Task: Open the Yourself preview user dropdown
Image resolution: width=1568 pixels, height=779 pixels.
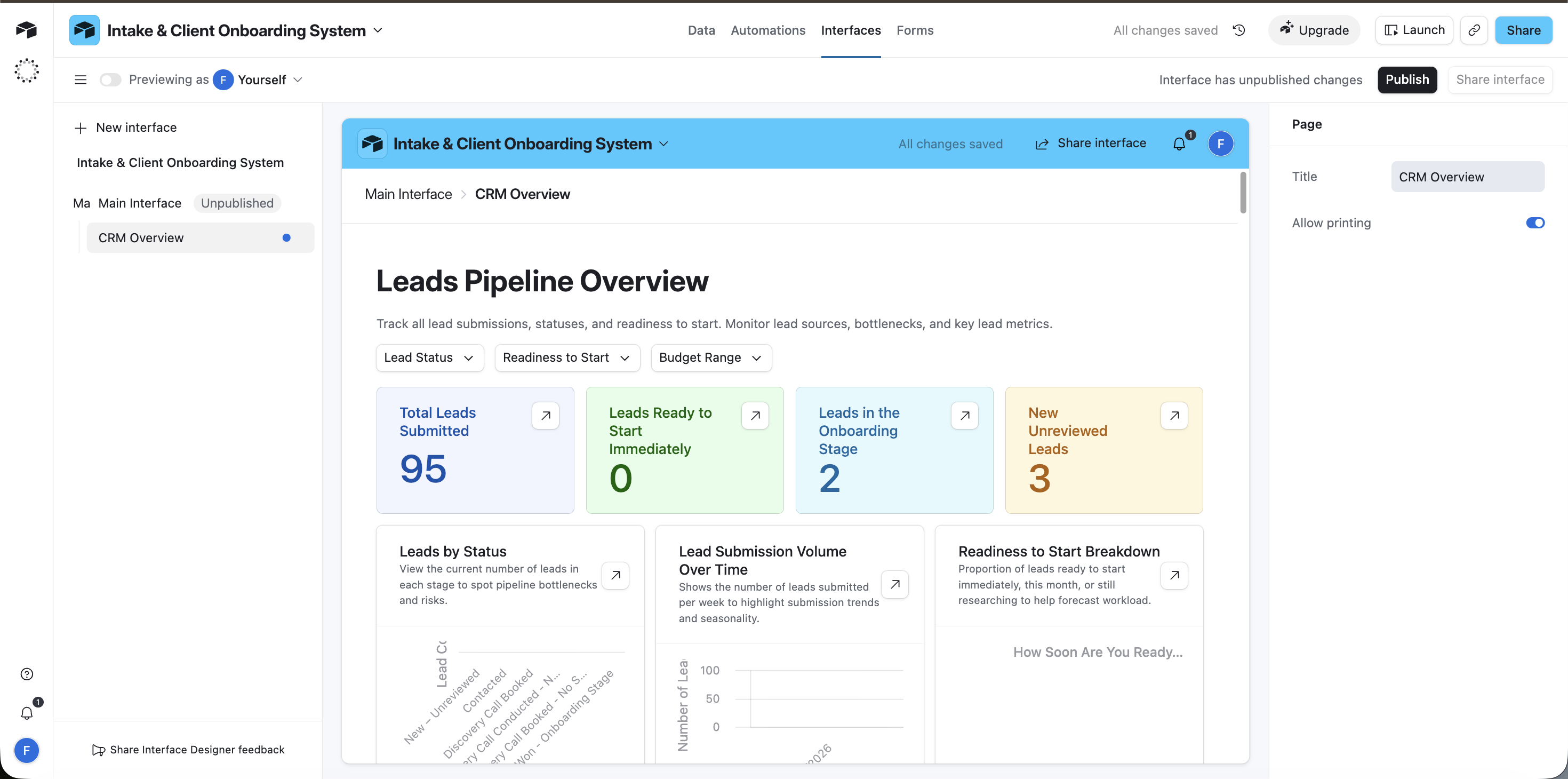Action: click(258, 80)
